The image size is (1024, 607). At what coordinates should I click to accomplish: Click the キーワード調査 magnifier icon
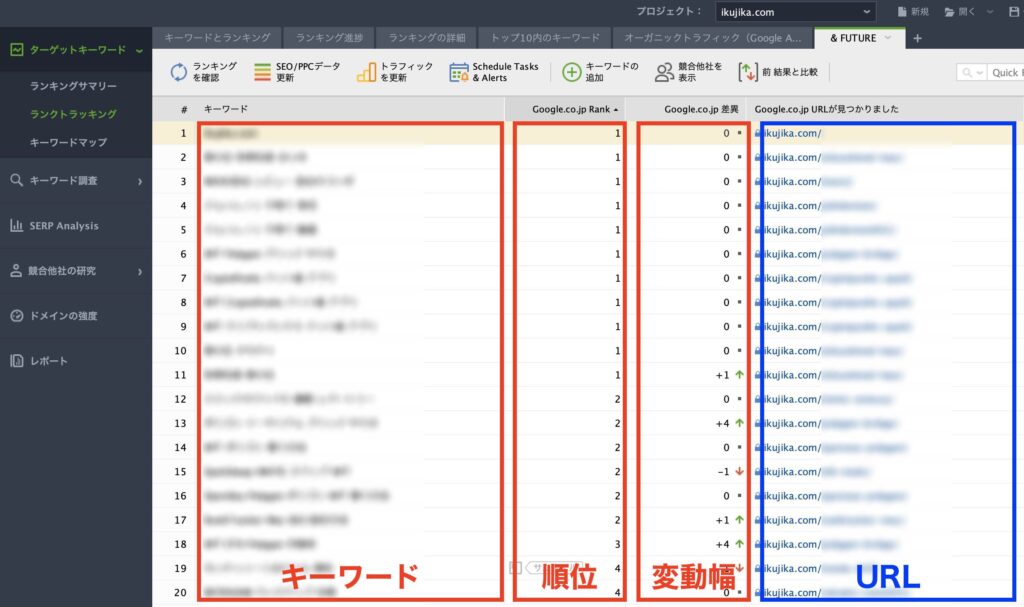point(16,180)
